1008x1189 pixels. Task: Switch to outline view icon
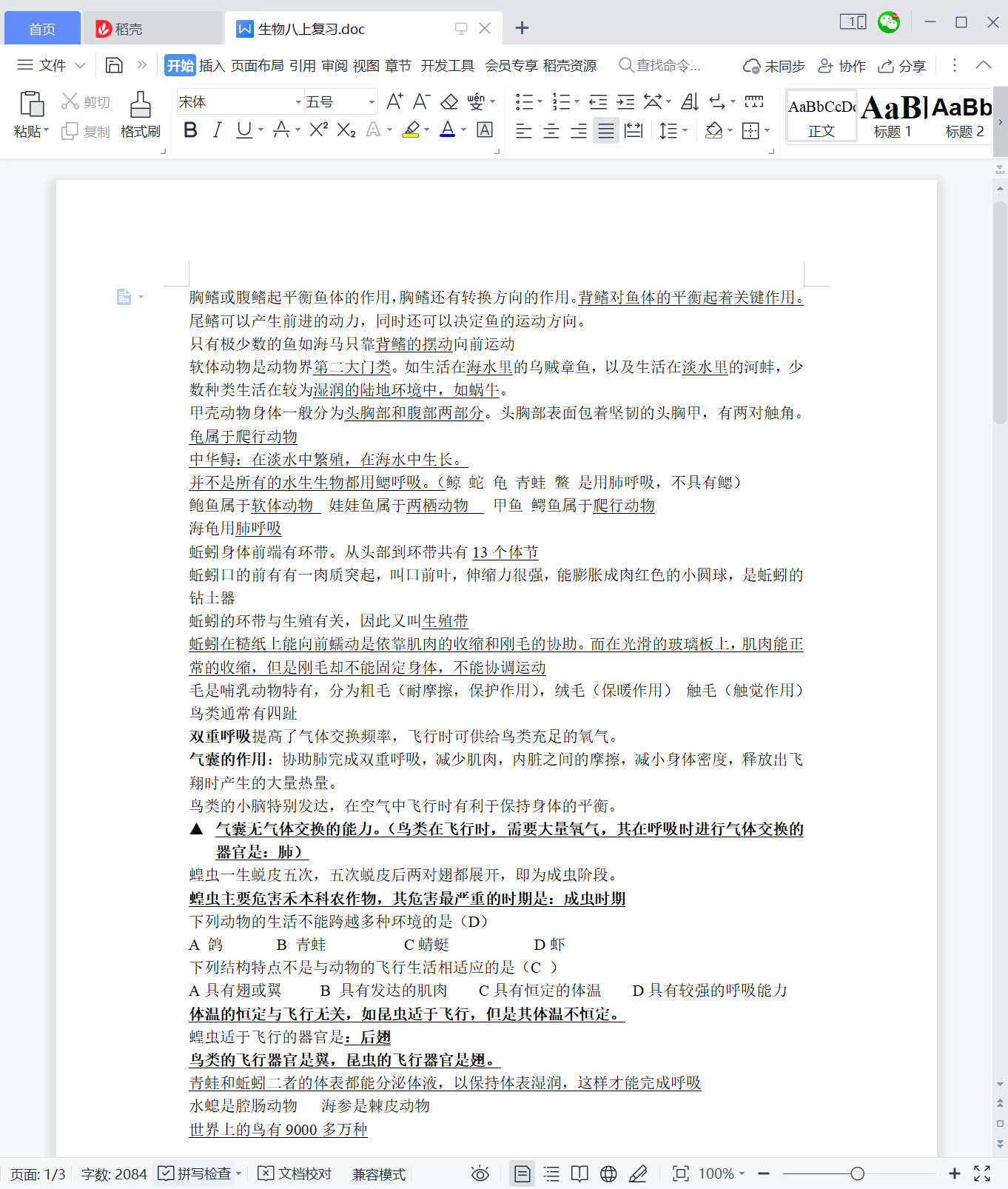pyautogui.click(x=551, y=1173)
